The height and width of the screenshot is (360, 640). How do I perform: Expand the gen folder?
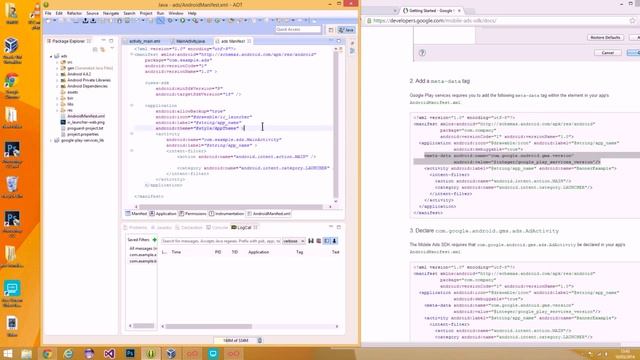pos(57,68)
